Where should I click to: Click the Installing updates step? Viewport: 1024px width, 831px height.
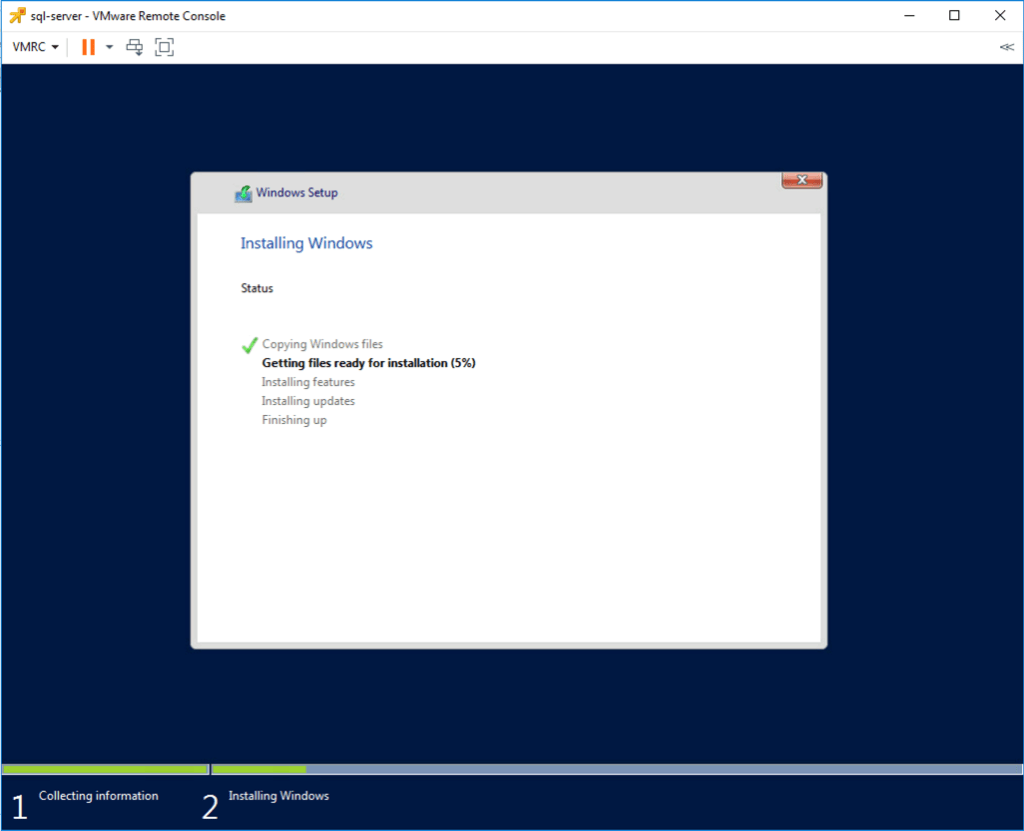(x=308, y=401)
